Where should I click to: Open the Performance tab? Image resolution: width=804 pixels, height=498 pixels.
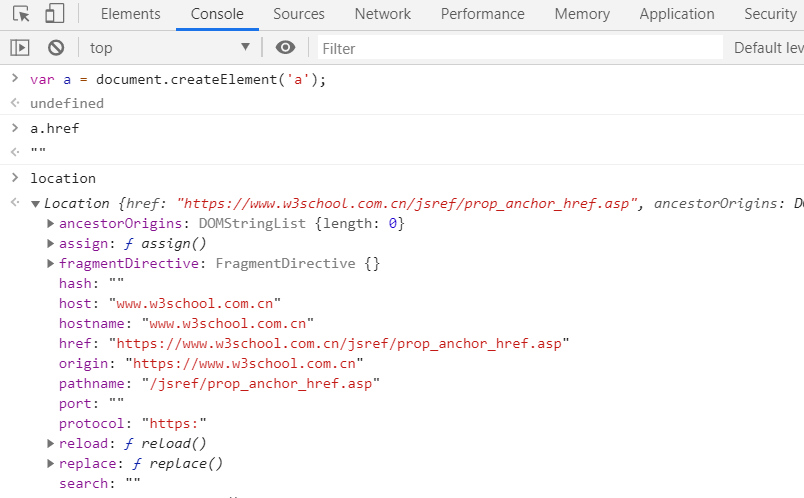pos(483,14)
